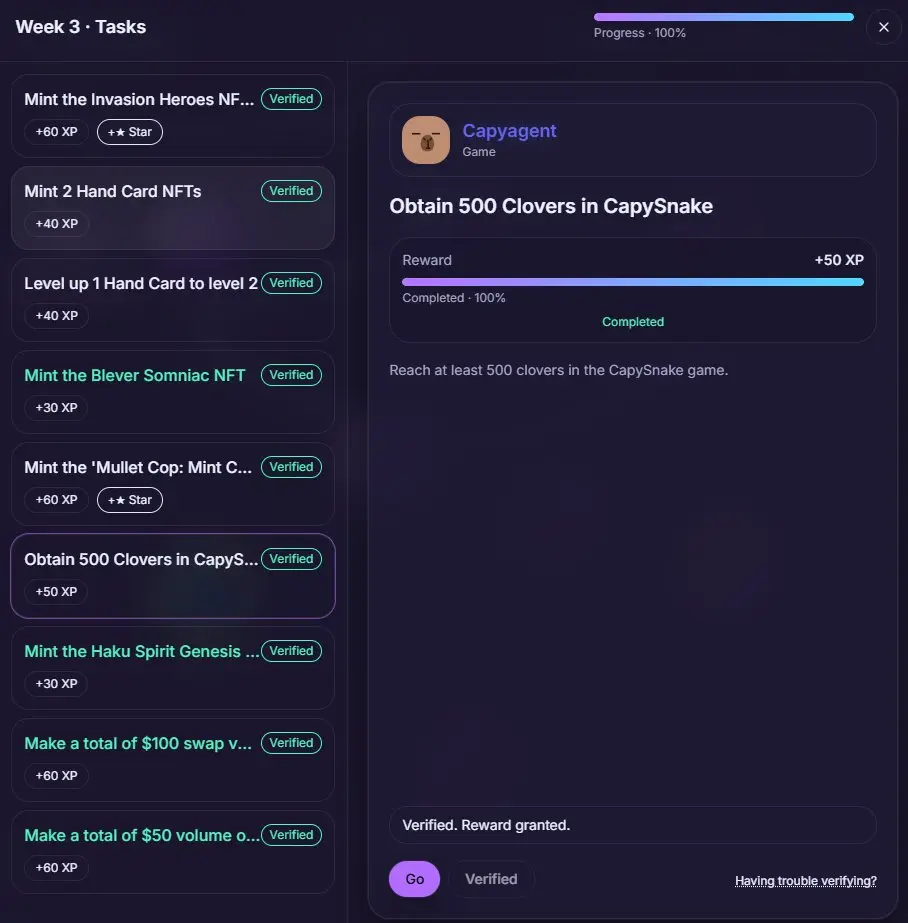Click the Reward completion progress bar
Image resolution: width=908 pixels, height=923 pixels.
[x=633, y=282]
